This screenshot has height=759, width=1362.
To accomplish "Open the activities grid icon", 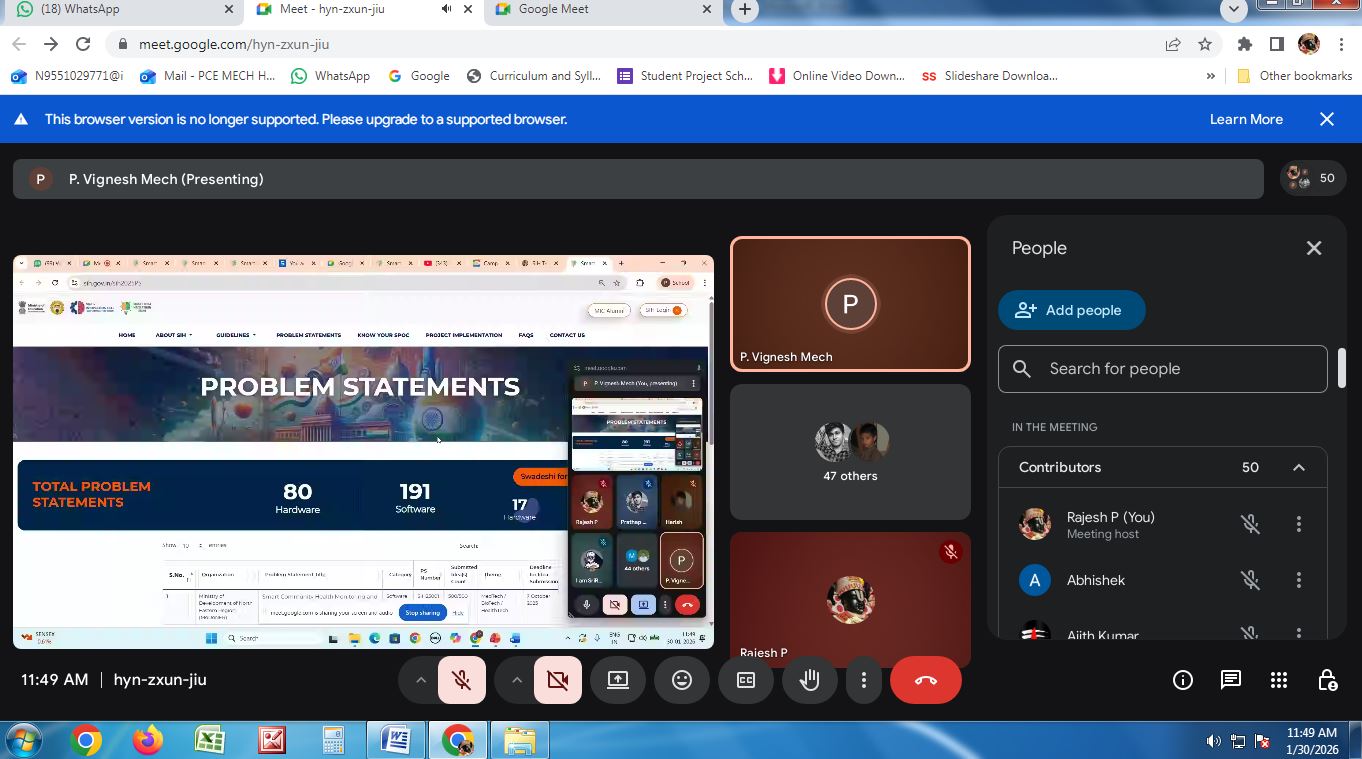I will pyautogui.click(x=1279, y=680).
